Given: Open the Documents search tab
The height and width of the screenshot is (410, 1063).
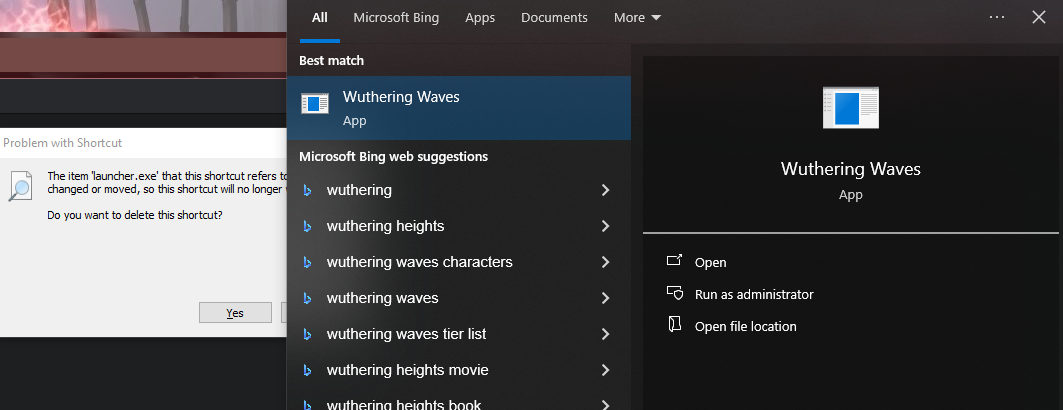Looking at the screenshot, I should [554, 18].
